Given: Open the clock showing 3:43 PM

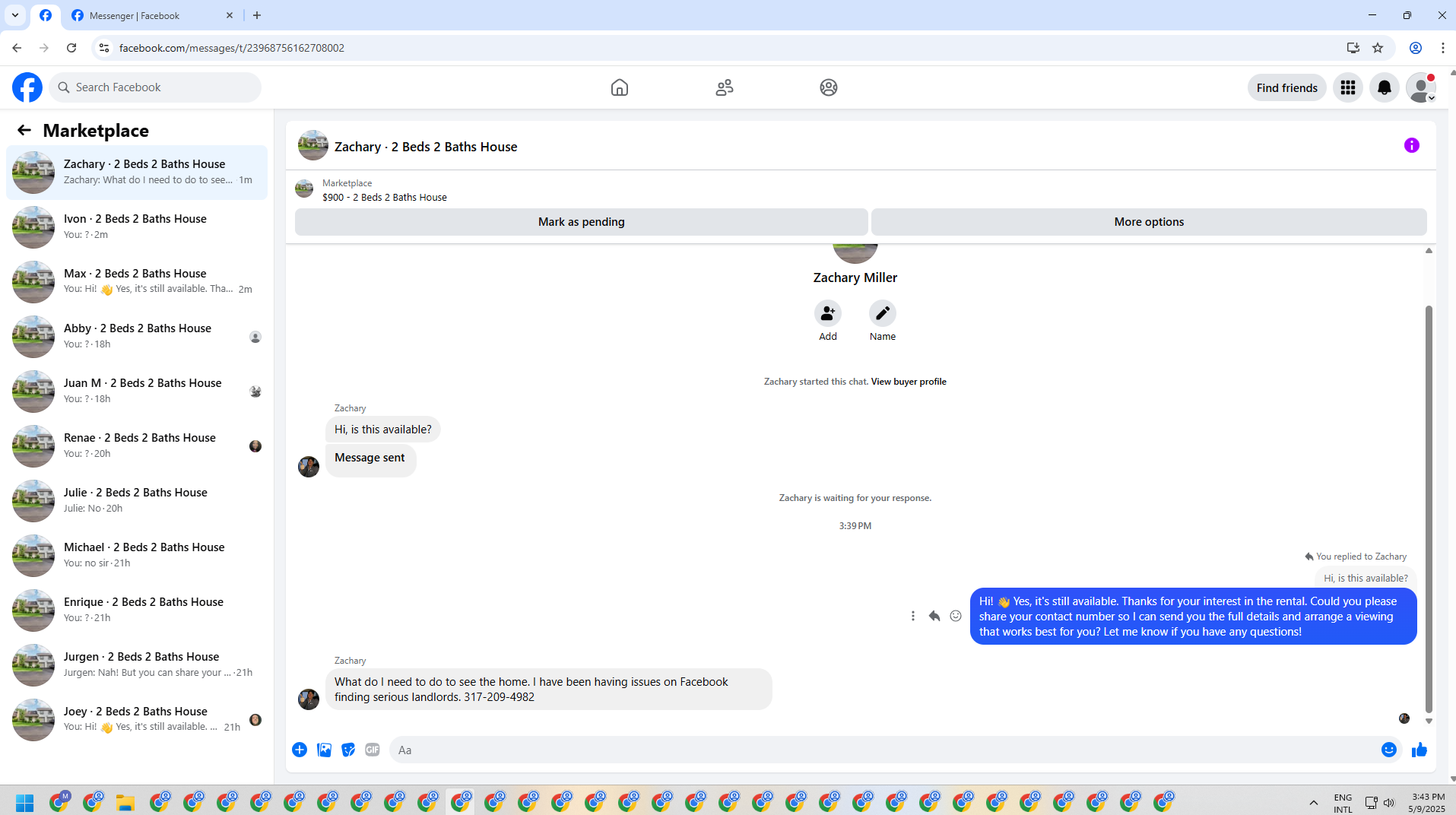Looking at the screenshot, I should point(1427,803).
